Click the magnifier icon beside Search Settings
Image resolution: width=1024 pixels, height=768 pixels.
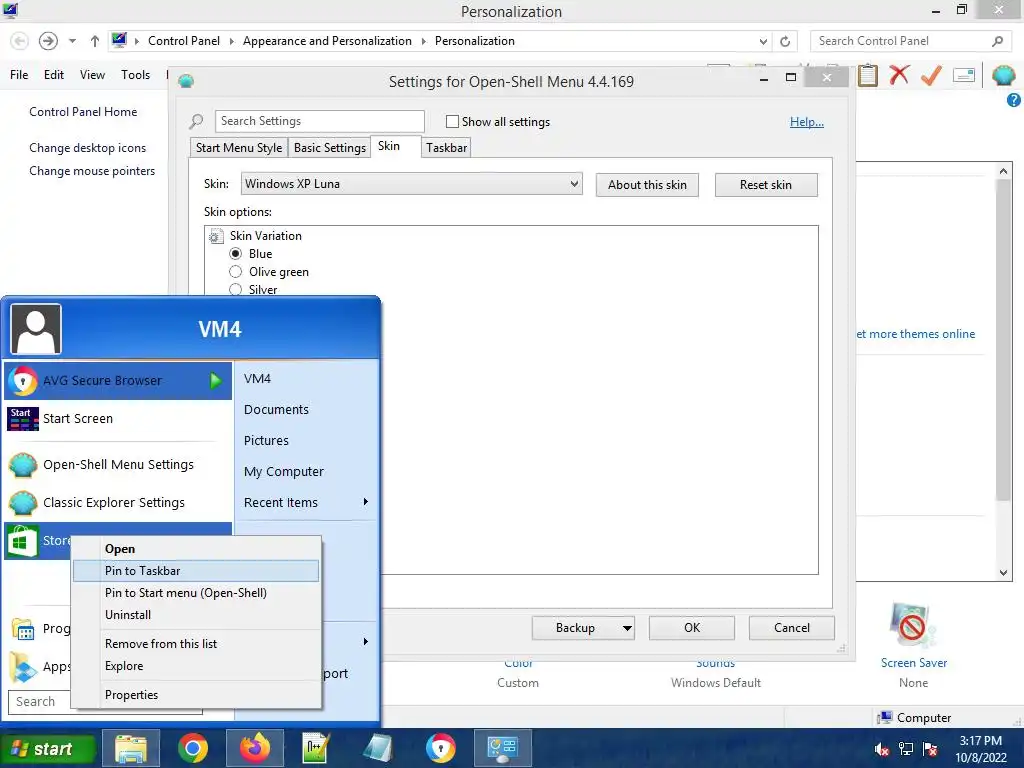coord(196,121)
